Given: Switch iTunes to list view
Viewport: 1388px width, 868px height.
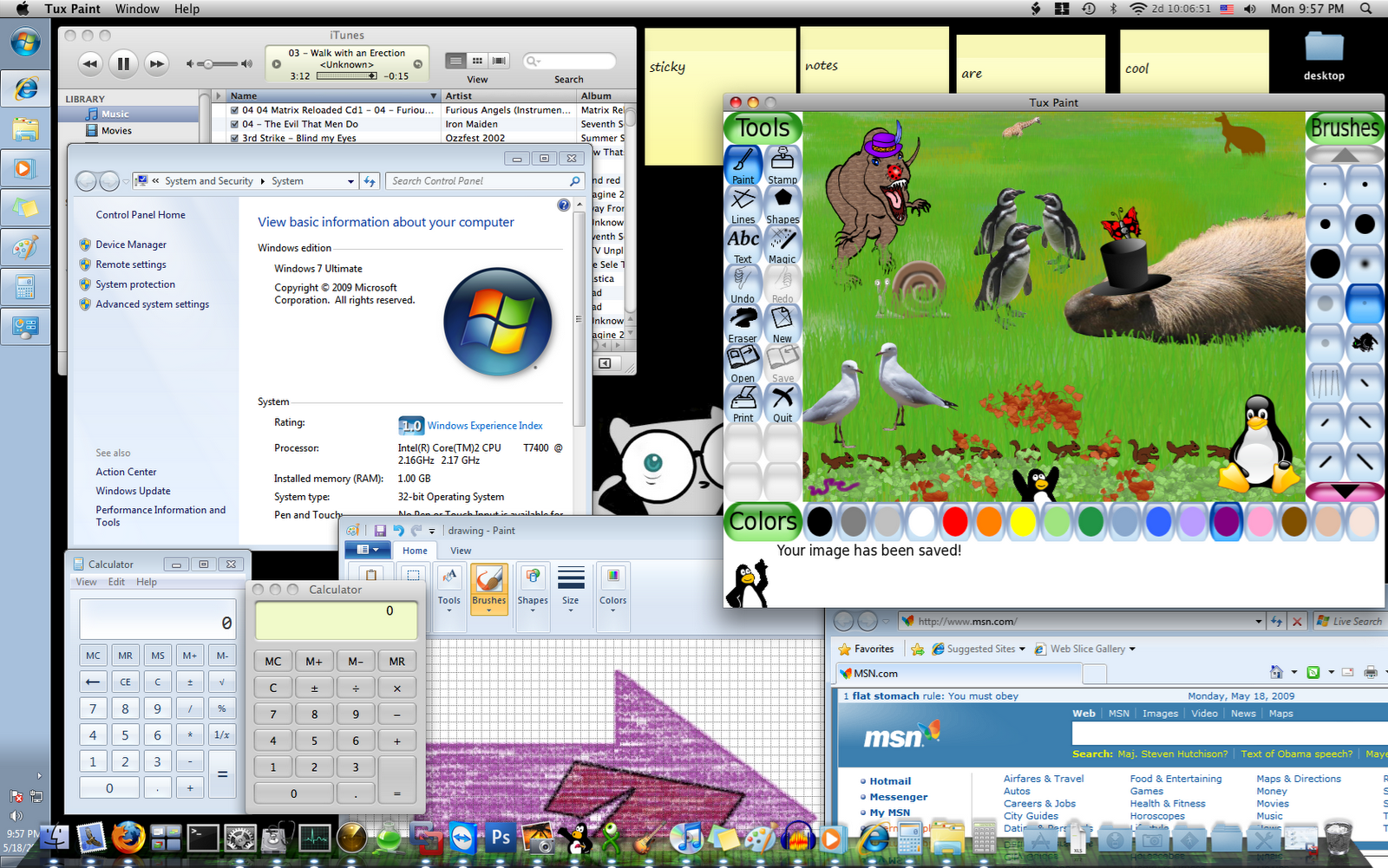Looking at the screenshot, I should tap(455, 61).
